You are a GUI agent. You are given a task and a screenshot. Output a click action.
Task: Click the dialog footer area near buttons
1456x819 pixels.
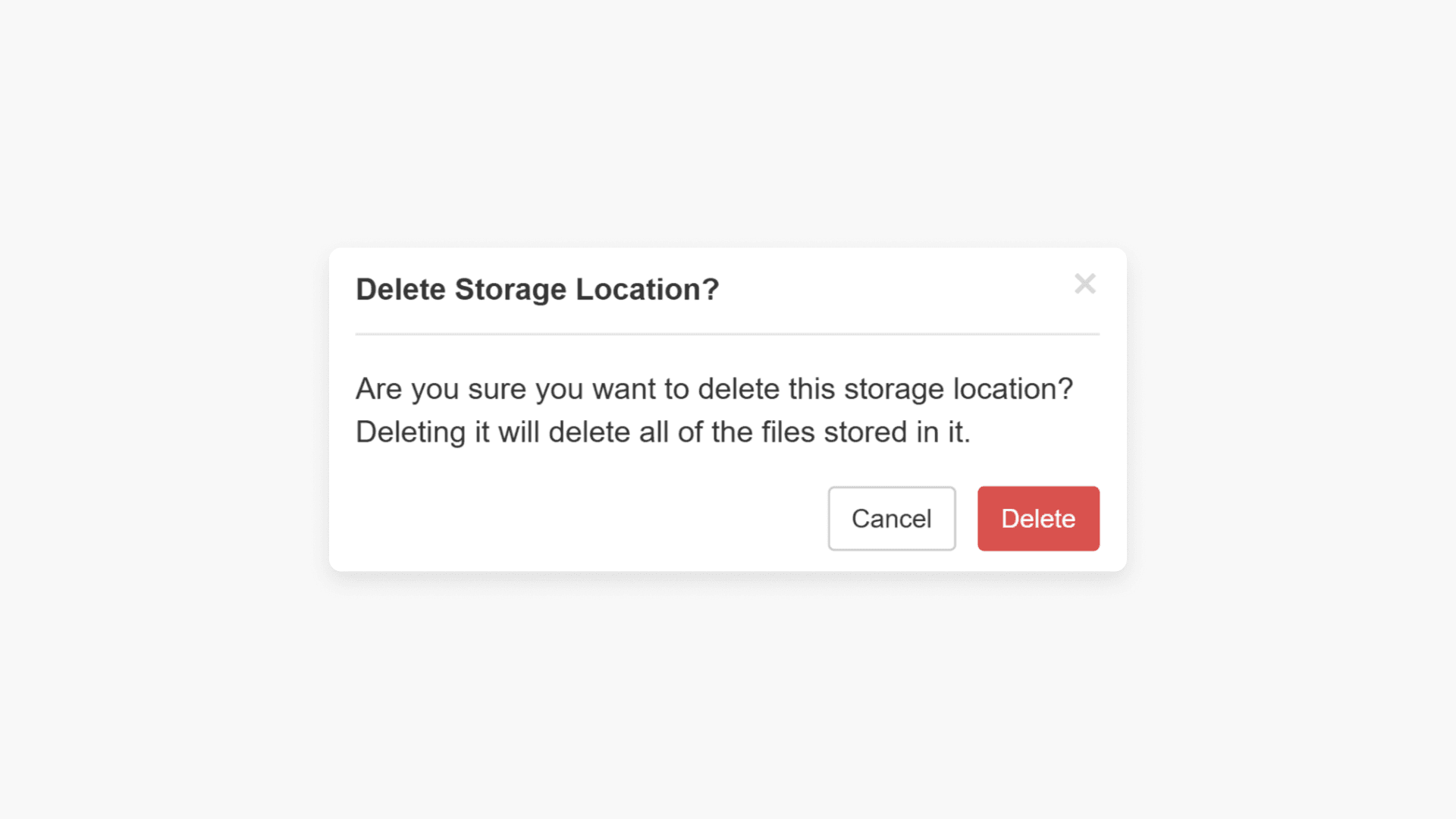[x=682, y=518]
